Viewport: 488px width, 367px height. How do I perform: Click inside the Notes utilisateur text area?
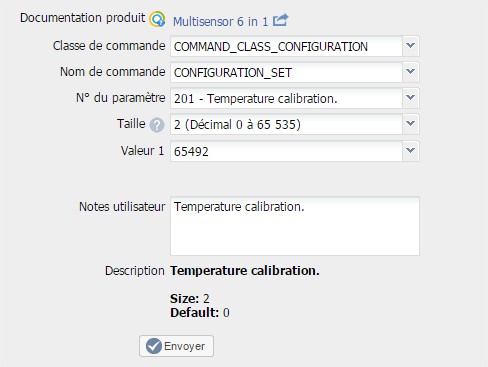tap(295, 226)
